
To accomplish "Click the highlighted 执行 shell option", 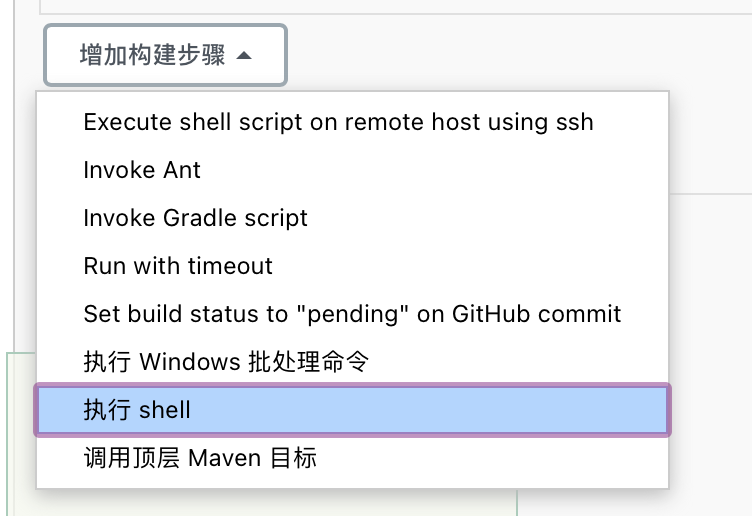I will pyautogui.click(x=352, y=410).
